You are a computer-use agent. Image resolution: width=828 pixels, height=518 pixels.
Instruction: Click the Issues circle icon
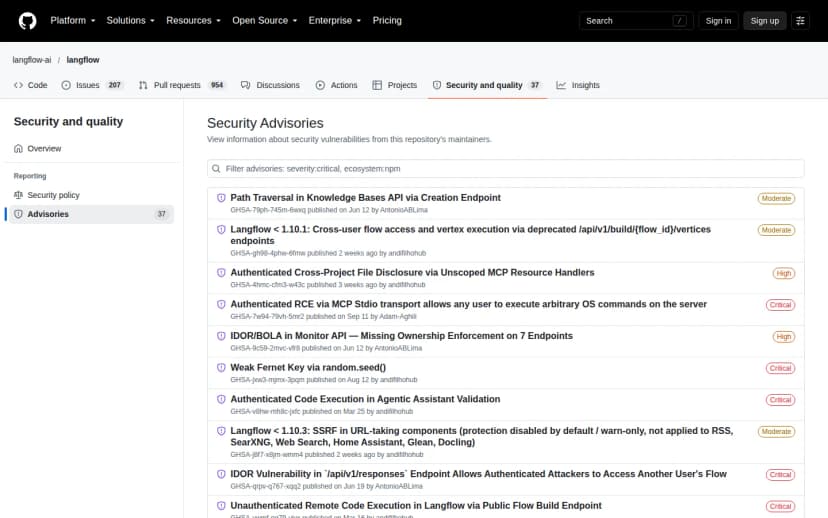[x=66, y=85]
